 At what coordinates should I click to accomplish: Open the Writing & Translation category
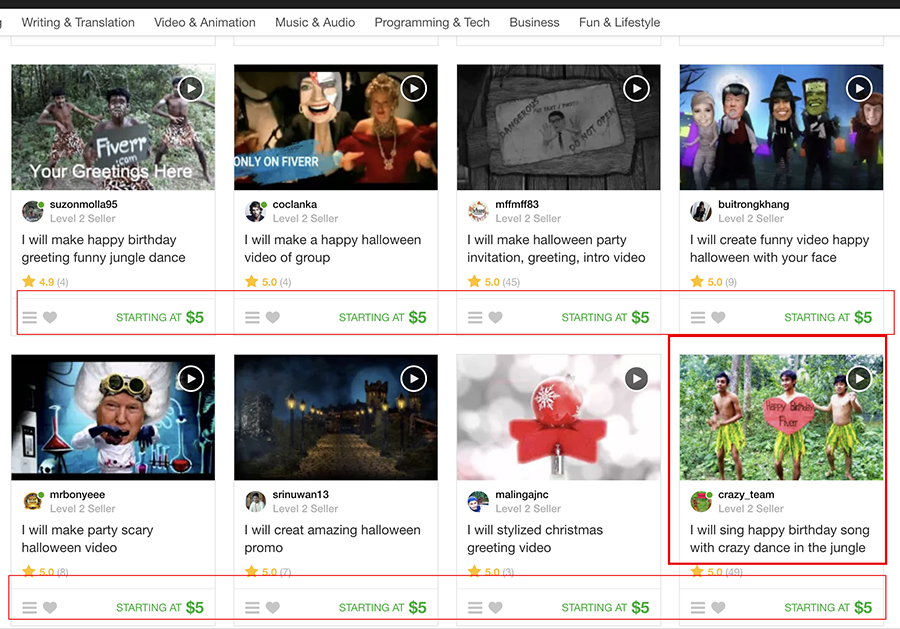point(78,22)
